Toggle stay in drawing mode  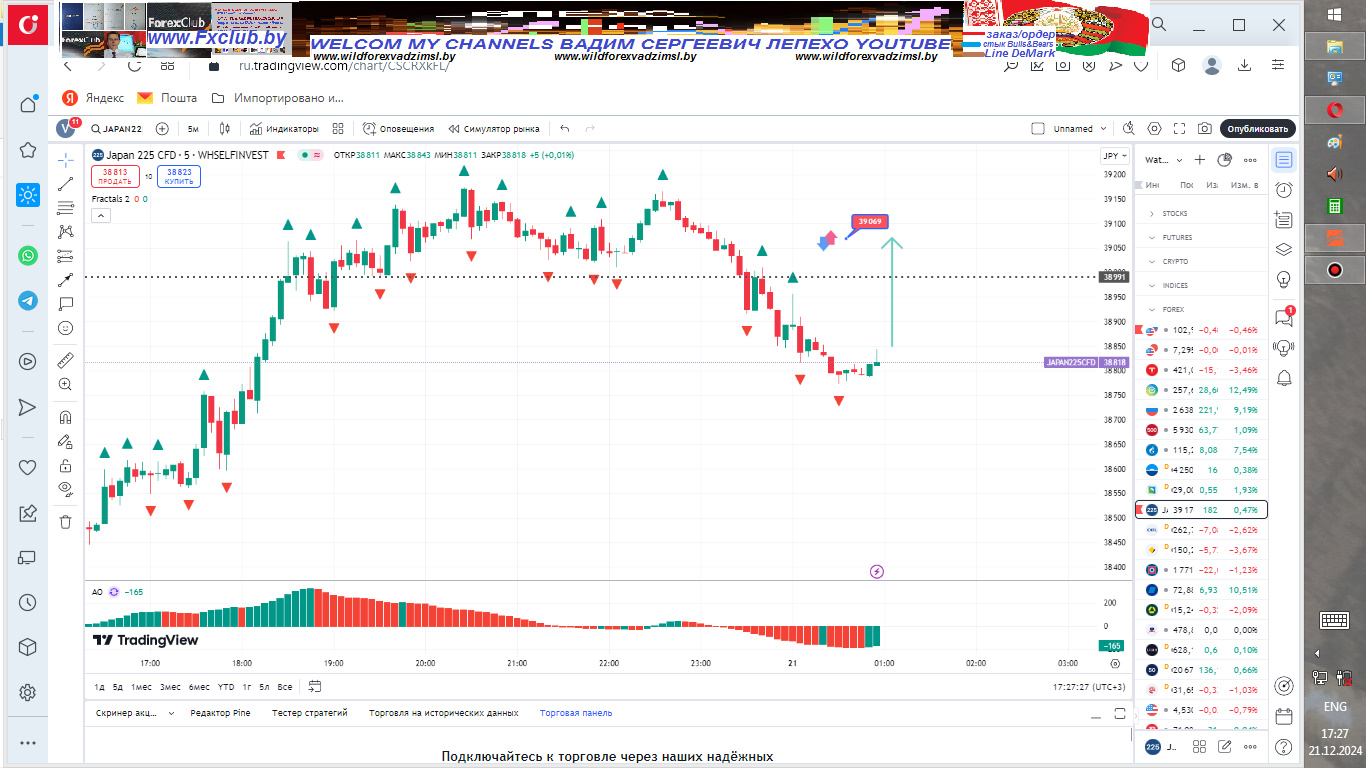tap(65, 441)
